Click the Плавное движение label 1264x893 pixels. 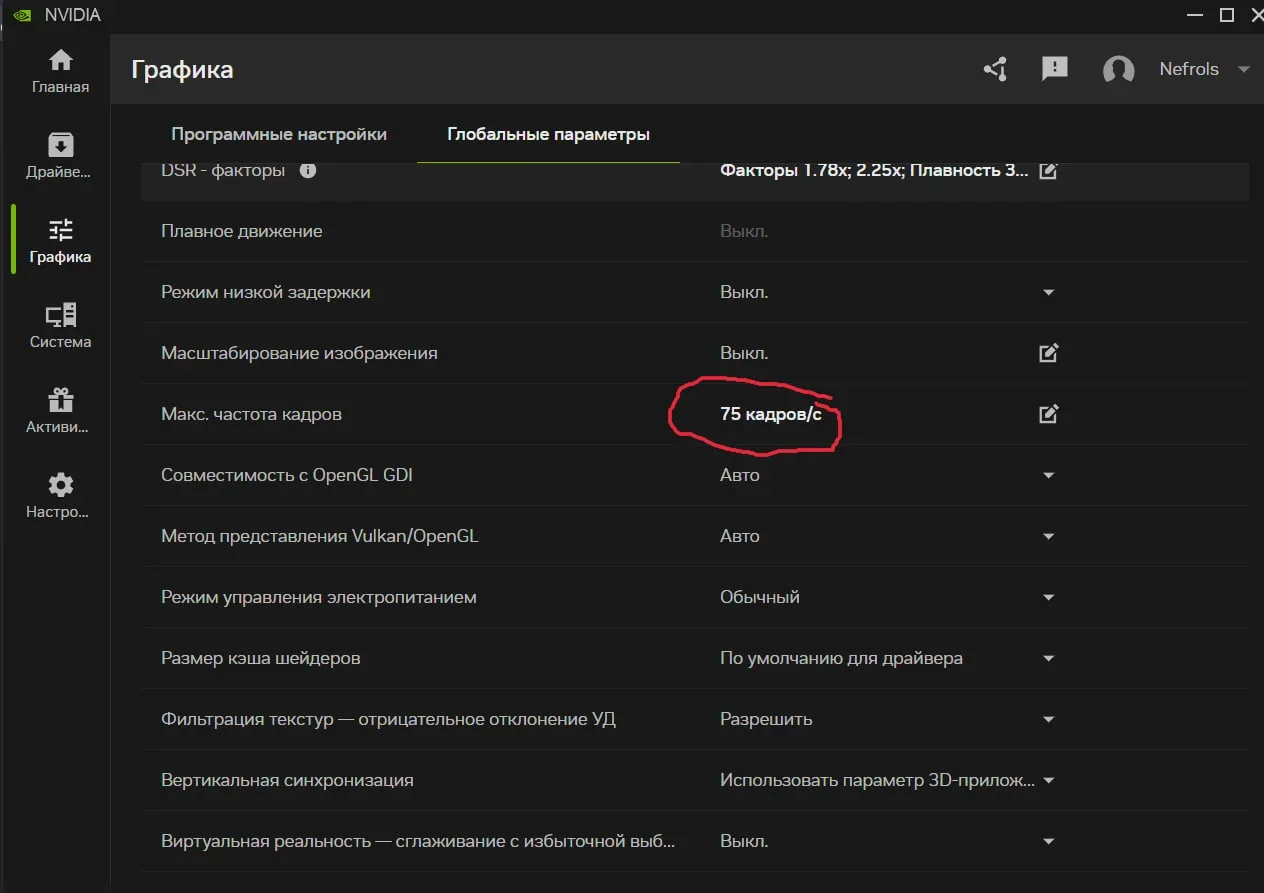coord(241,231)
